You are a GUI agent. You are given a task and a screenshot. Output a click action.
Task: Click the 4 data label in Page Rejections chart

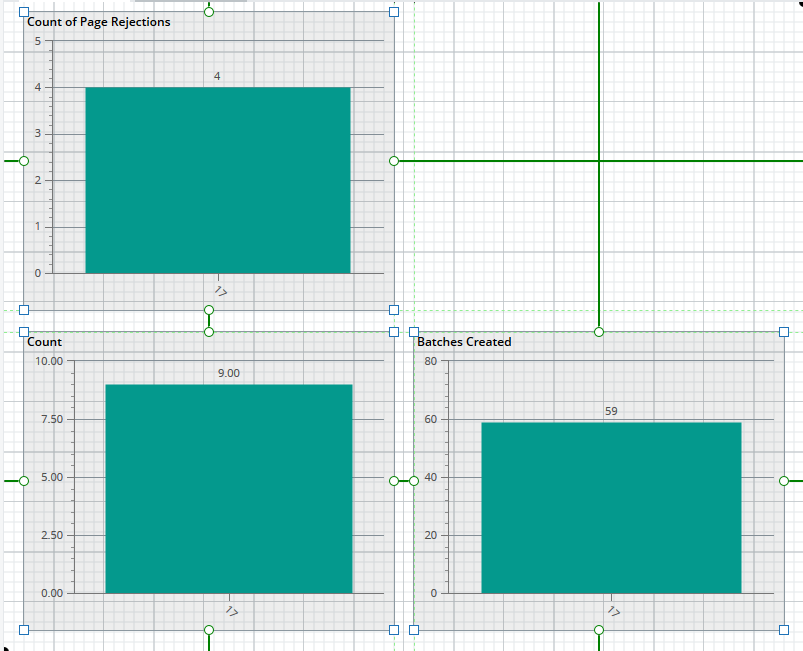[x=217, y=76]
